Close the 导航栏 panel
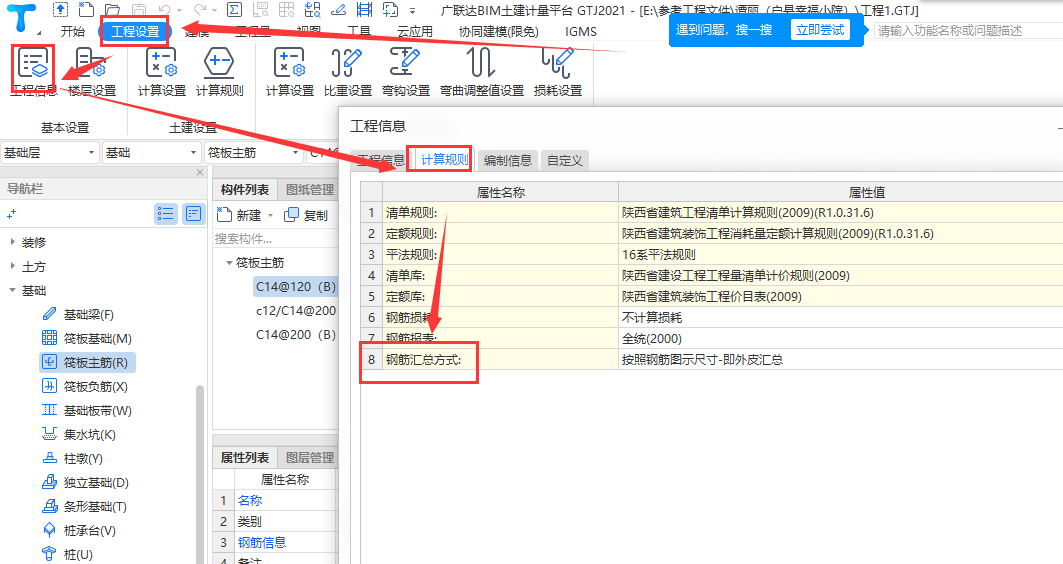This screenshot has width=1063, height=564. [200, 172]
